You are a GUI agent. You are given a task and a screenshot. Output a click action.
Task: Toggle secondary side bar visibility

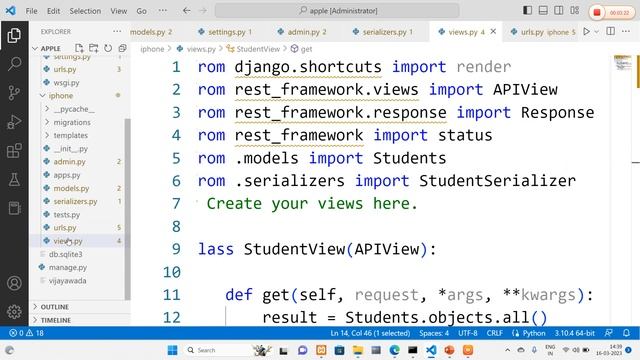[559, 11]
